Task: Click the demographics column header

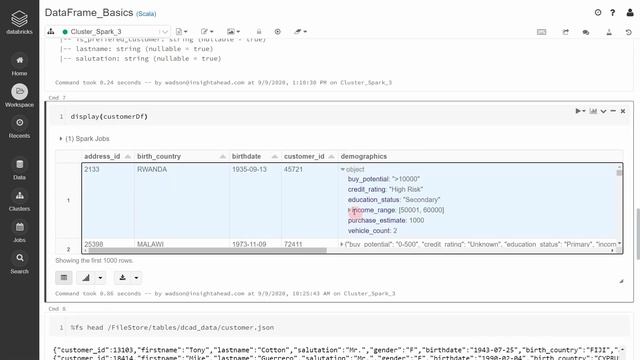Action: click(x=364, y=156)
